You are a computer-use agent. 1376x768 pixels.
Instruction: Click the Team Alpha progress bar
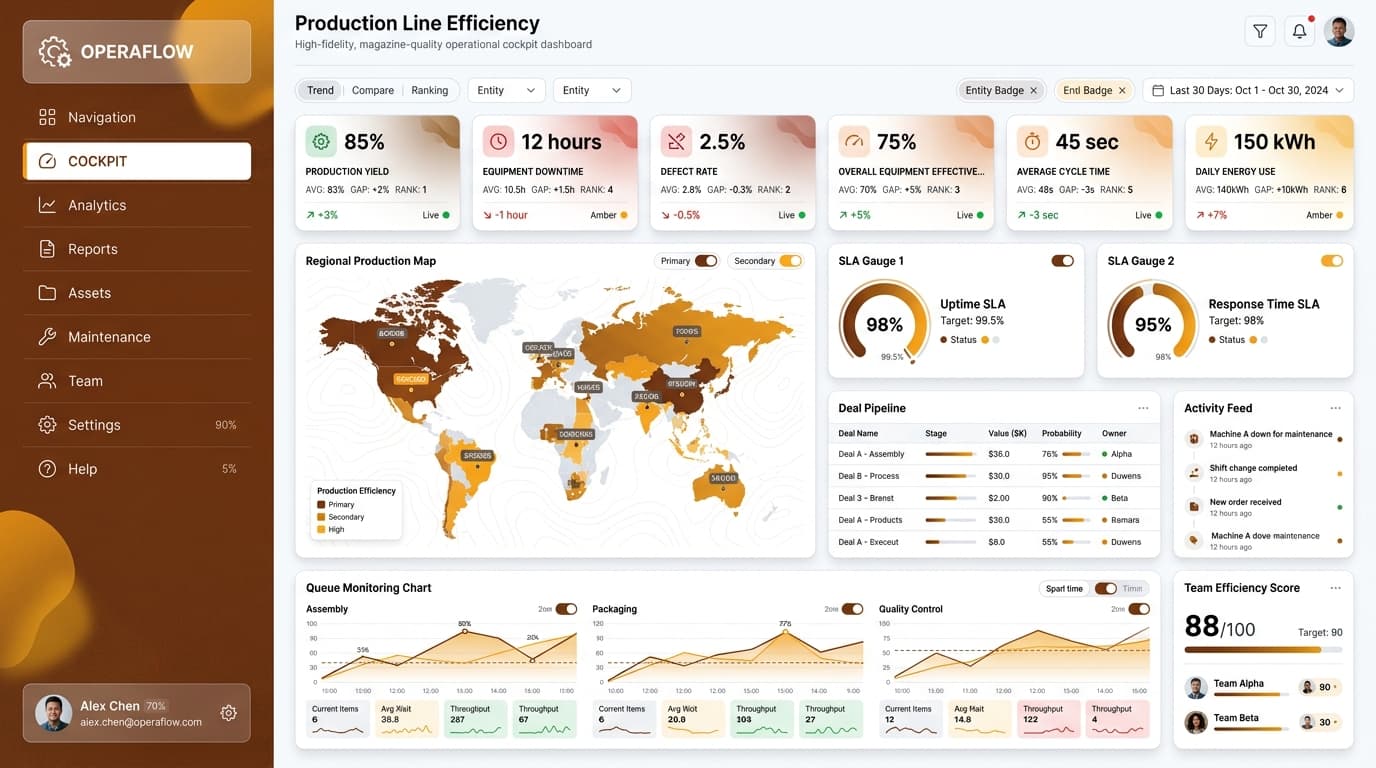coord(1250,694)
